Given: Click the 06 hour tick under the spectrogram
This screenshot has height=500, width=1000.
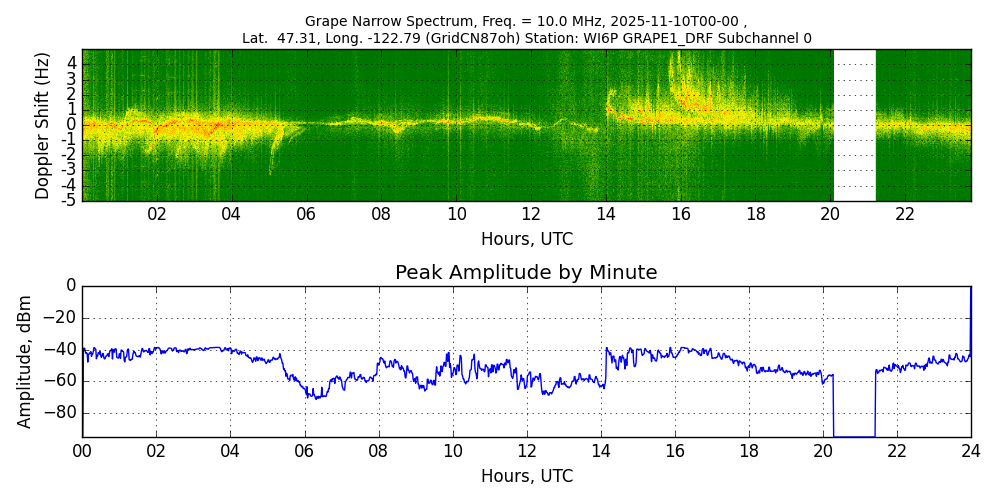Looking at the screenshot, I should 306,214.
